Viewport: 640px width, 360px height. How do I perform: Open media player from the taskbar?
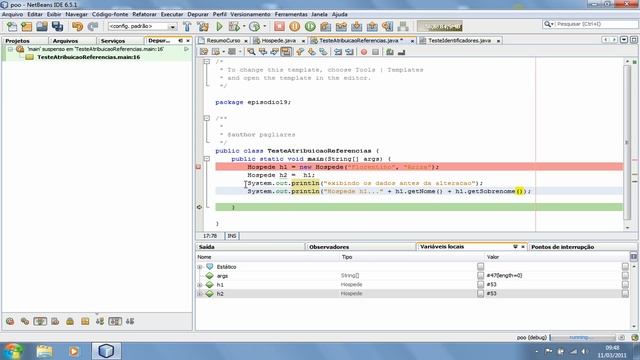tap(74, 351)
